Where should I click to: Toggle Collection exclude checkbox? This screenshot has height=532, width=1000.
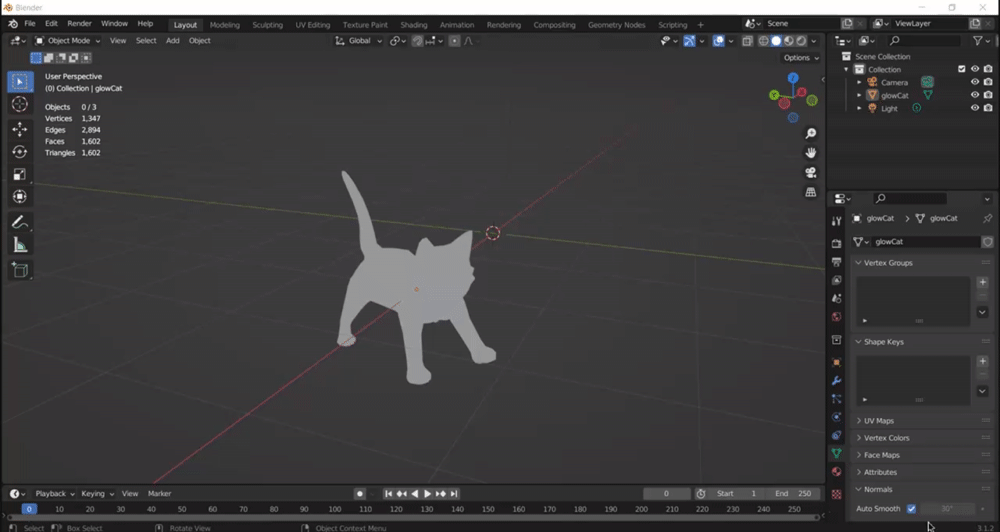pyautogui.click(x=962, y=69)
